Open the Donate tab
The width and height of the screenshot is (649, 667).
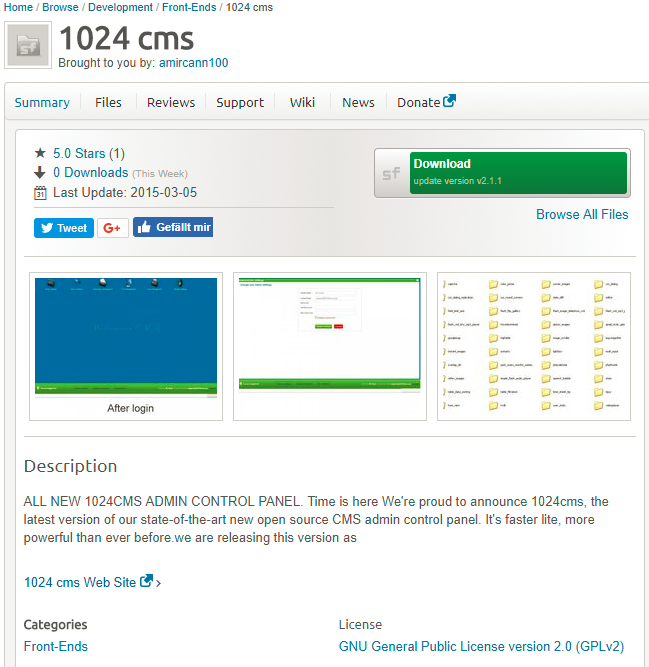tap(426, 102)
